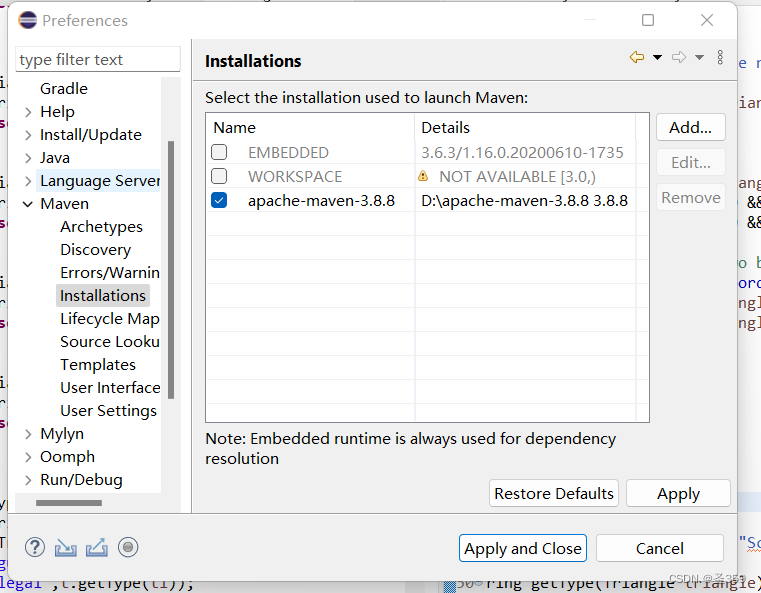Click the EMBEDDED row name

(288, 153)
